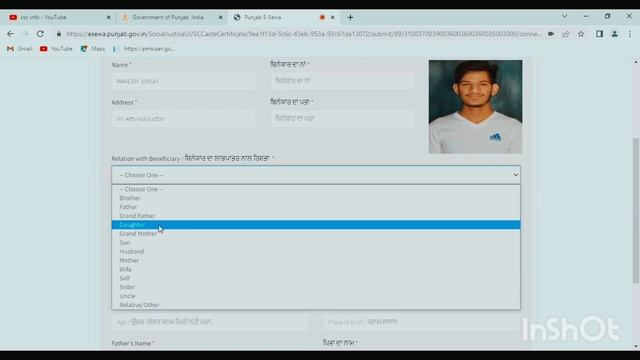Screen dimensions: 640x360
Task: Click the Name input field
Action: click(184, 81)
